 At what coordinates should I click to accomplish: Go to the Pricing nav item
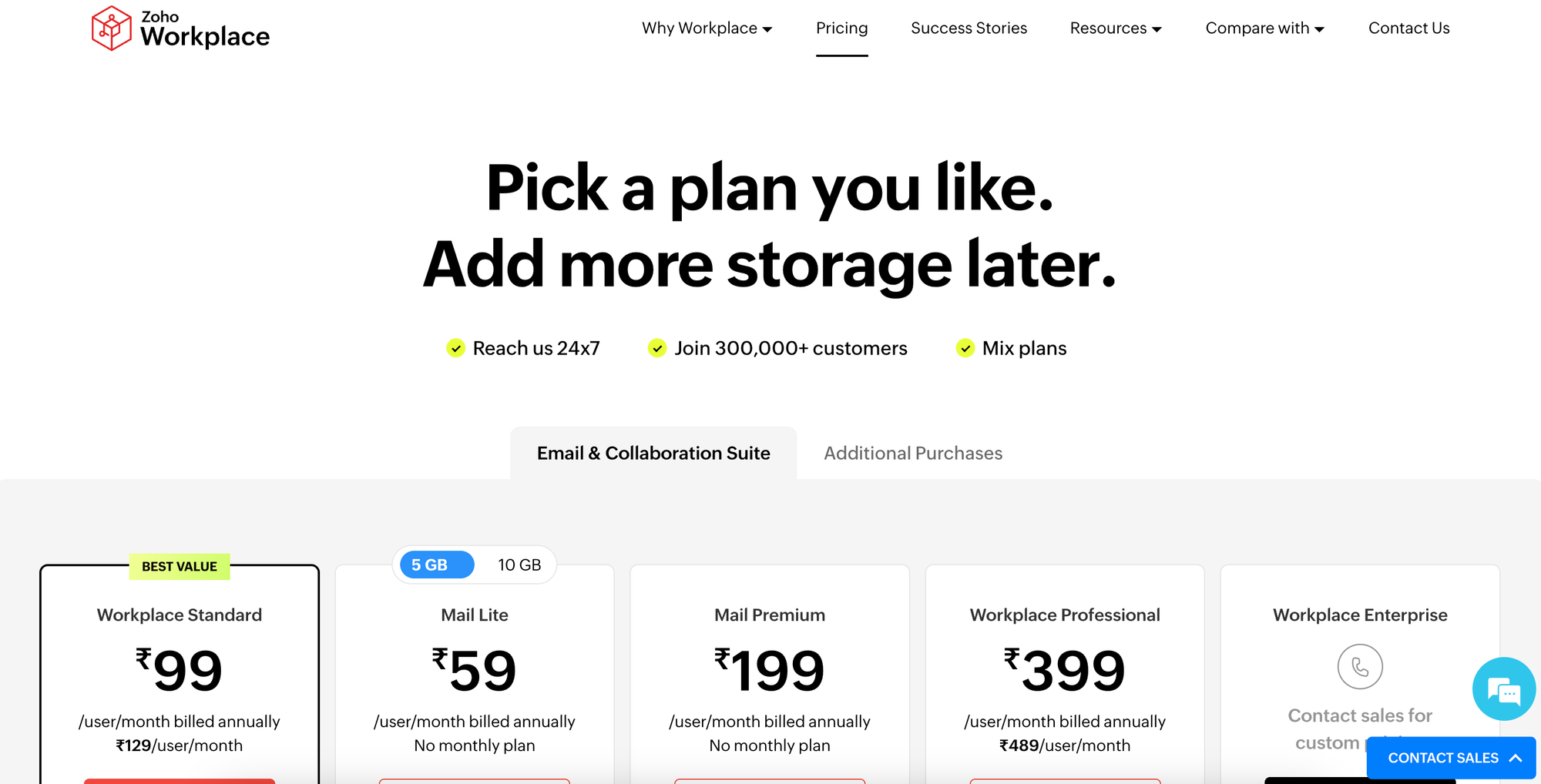(841, 28)
